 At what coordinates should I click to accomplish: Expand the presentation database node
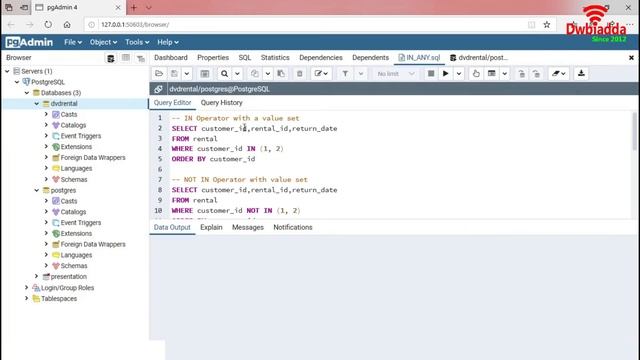[36, 276]
